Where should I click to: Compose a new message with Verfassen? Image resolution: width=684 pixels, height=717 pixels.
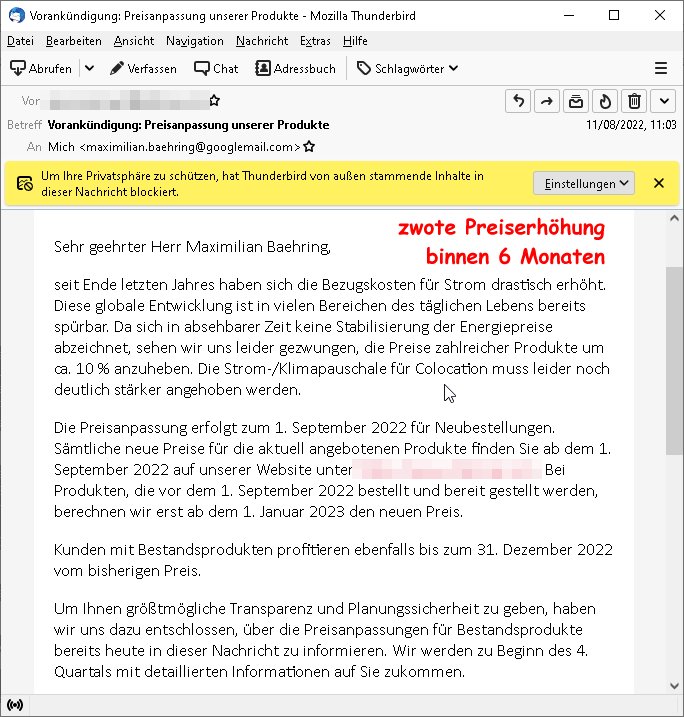143,68
